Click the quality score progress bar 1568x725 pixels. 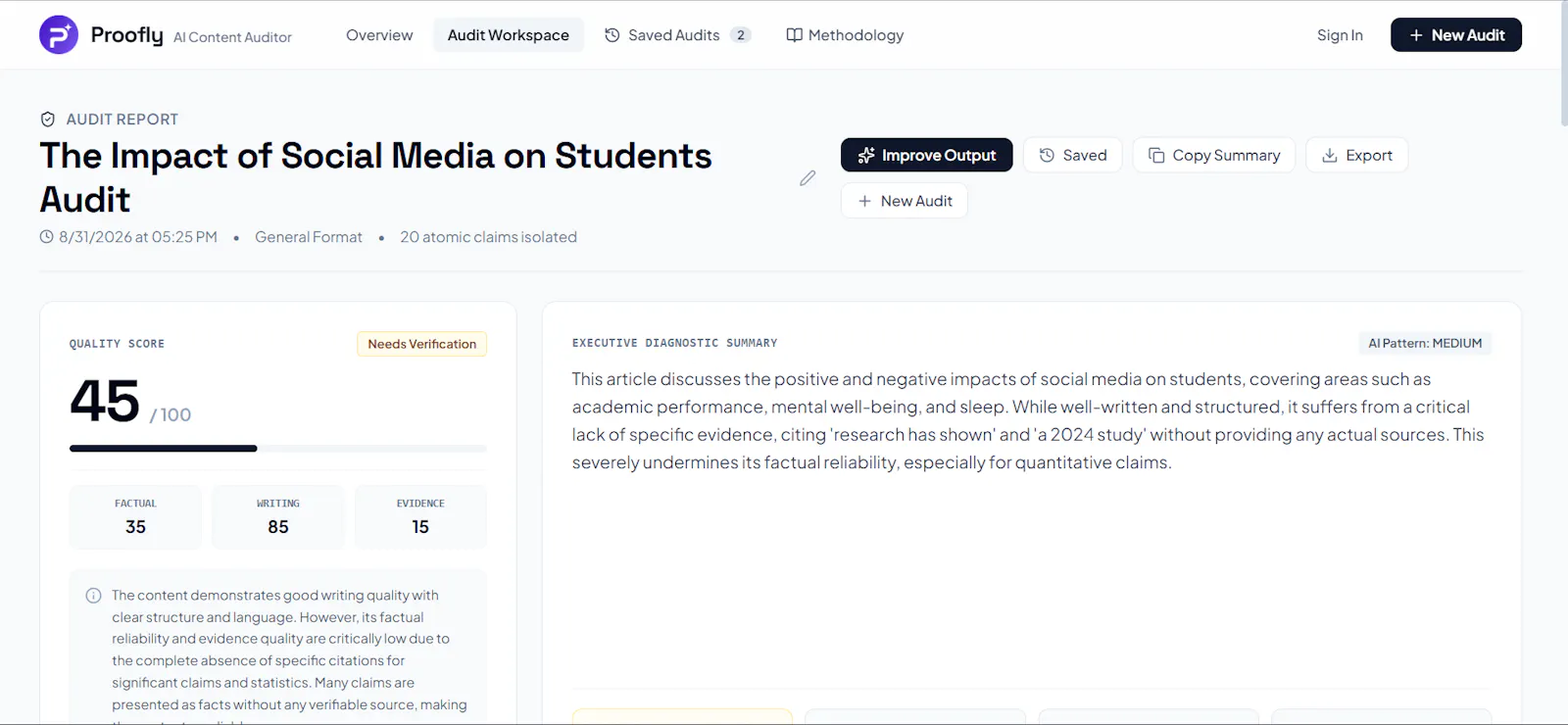(278, 449)
